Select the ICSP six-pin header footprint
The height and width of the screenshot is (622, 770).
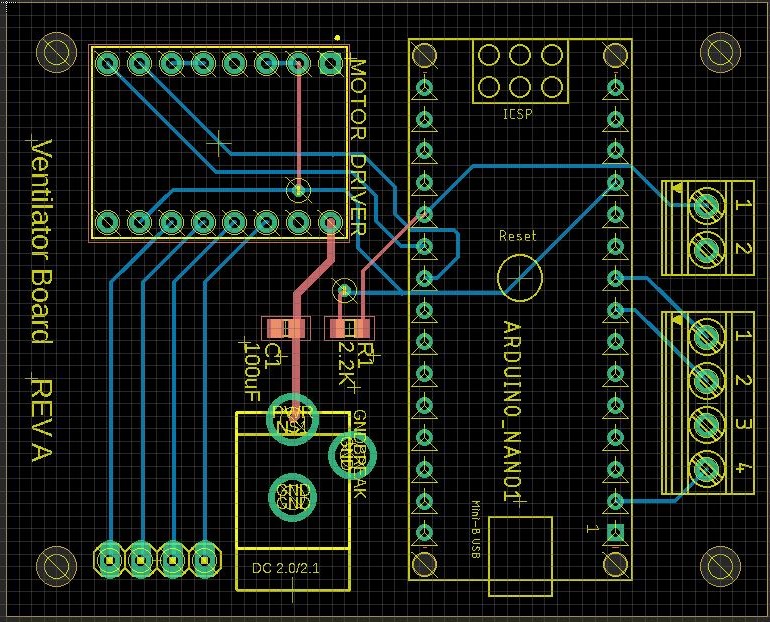pos(519,71)
